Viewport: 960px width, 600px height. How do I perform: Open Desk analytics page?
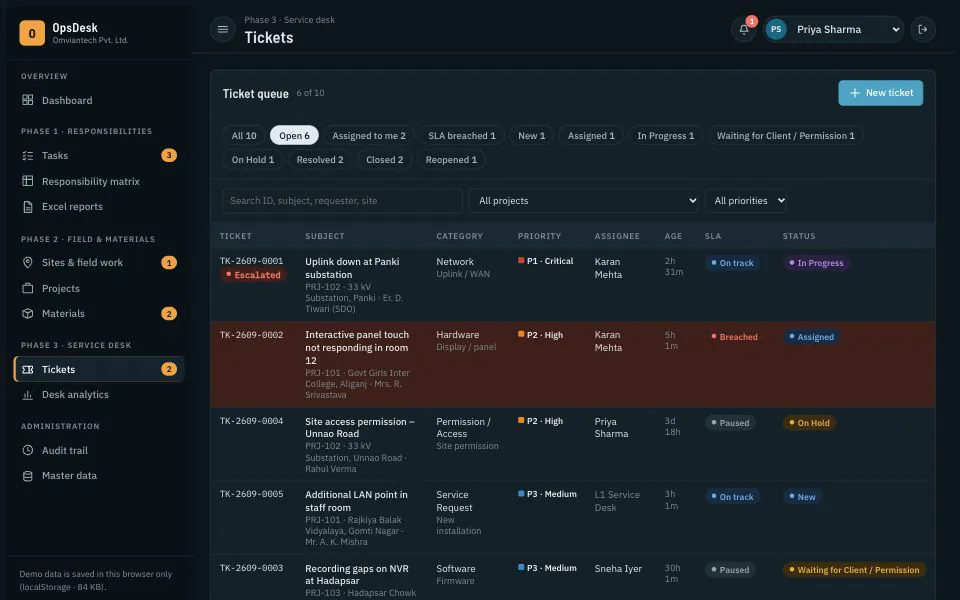[x=99, y=395]
